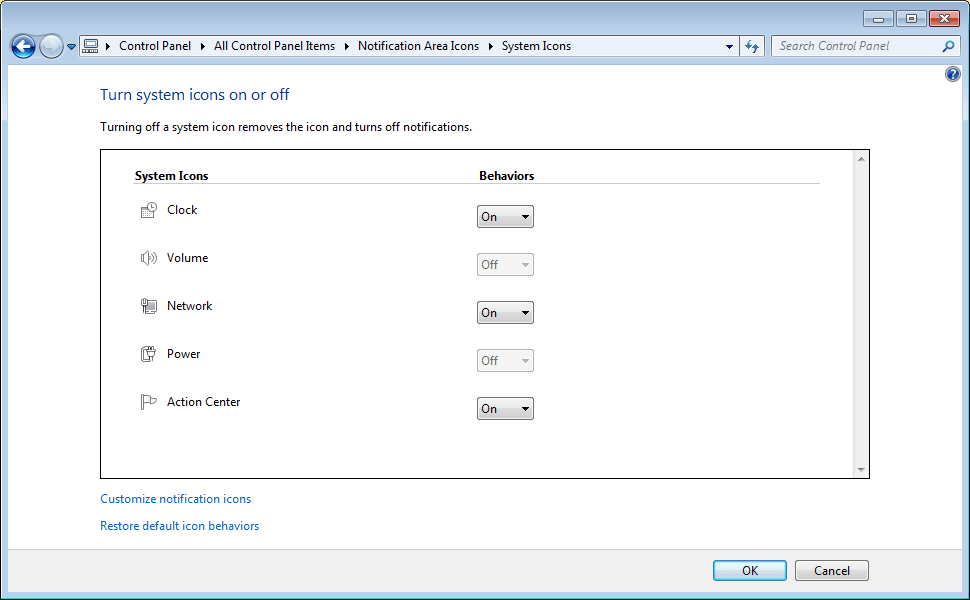Refresh the address bar location
Image resolution: width=970 pixels, height=600 pixels.
tap(753, 46)
